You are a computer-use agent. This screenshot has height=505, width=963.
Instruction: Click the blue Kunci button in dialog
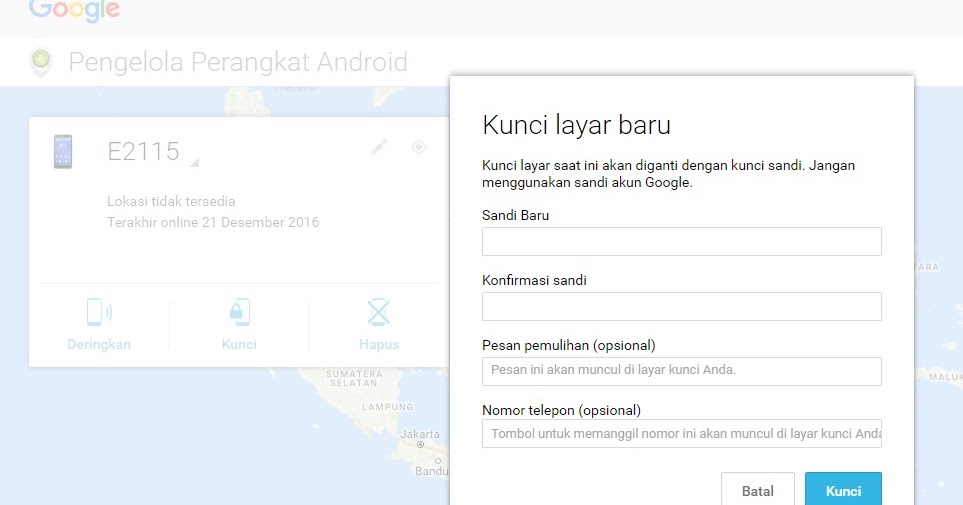(x=843, y=490)
